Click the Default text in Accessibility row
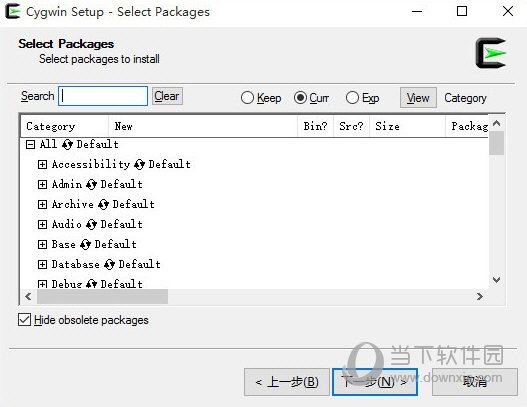Image resolution: width=527 pixels, height=407 pixels. pos(169,164)
